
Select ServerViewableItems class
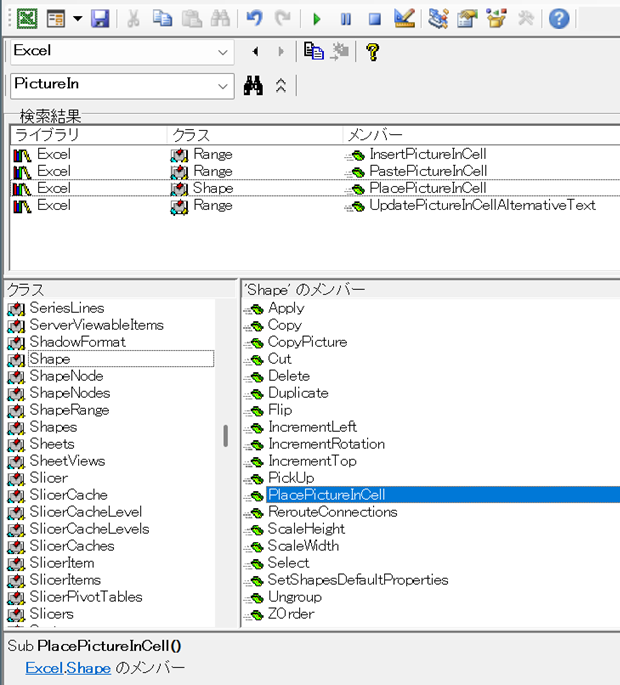97,325
